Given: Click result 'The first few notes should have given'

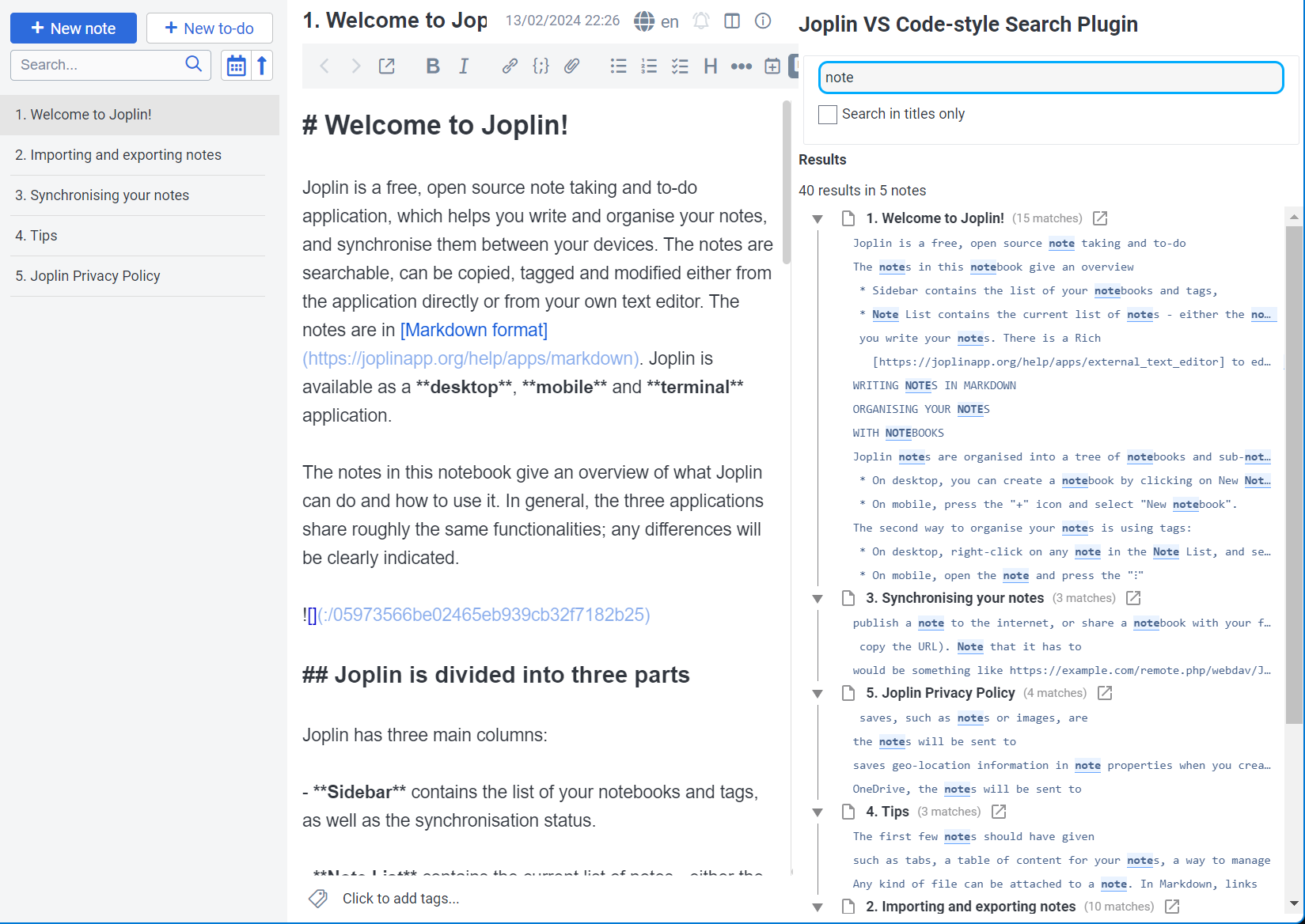Looking at the screenshot, I should pos(973,836).
